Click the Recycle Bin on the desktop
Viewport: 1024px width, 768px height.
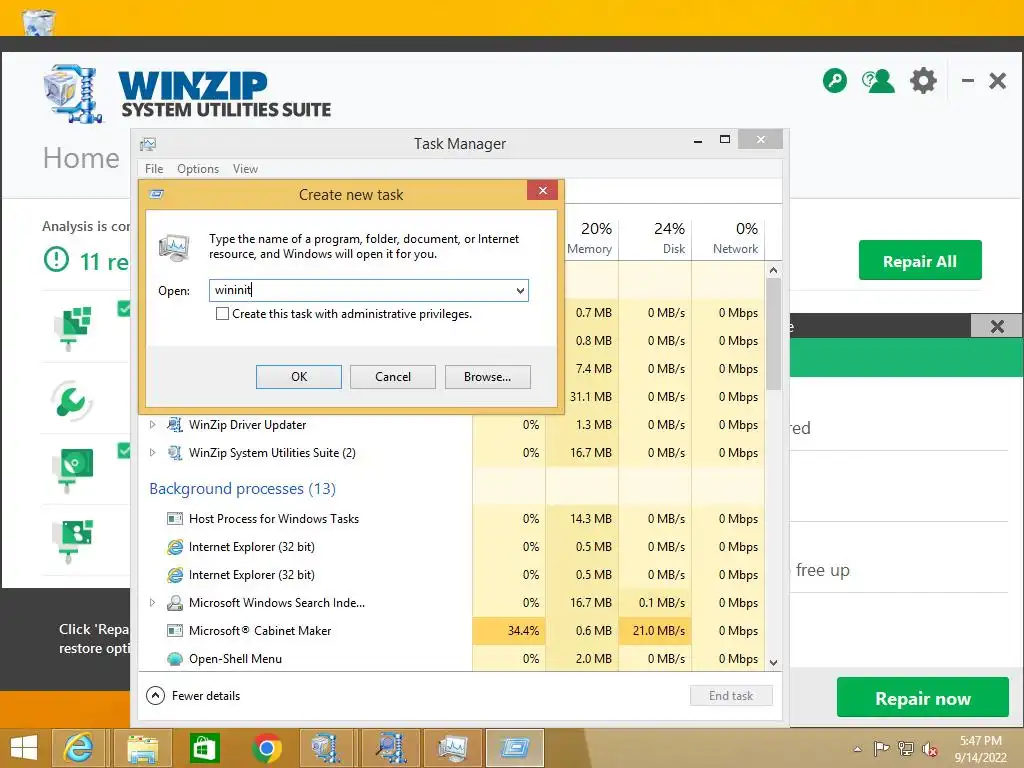click(x=39, y=22)
